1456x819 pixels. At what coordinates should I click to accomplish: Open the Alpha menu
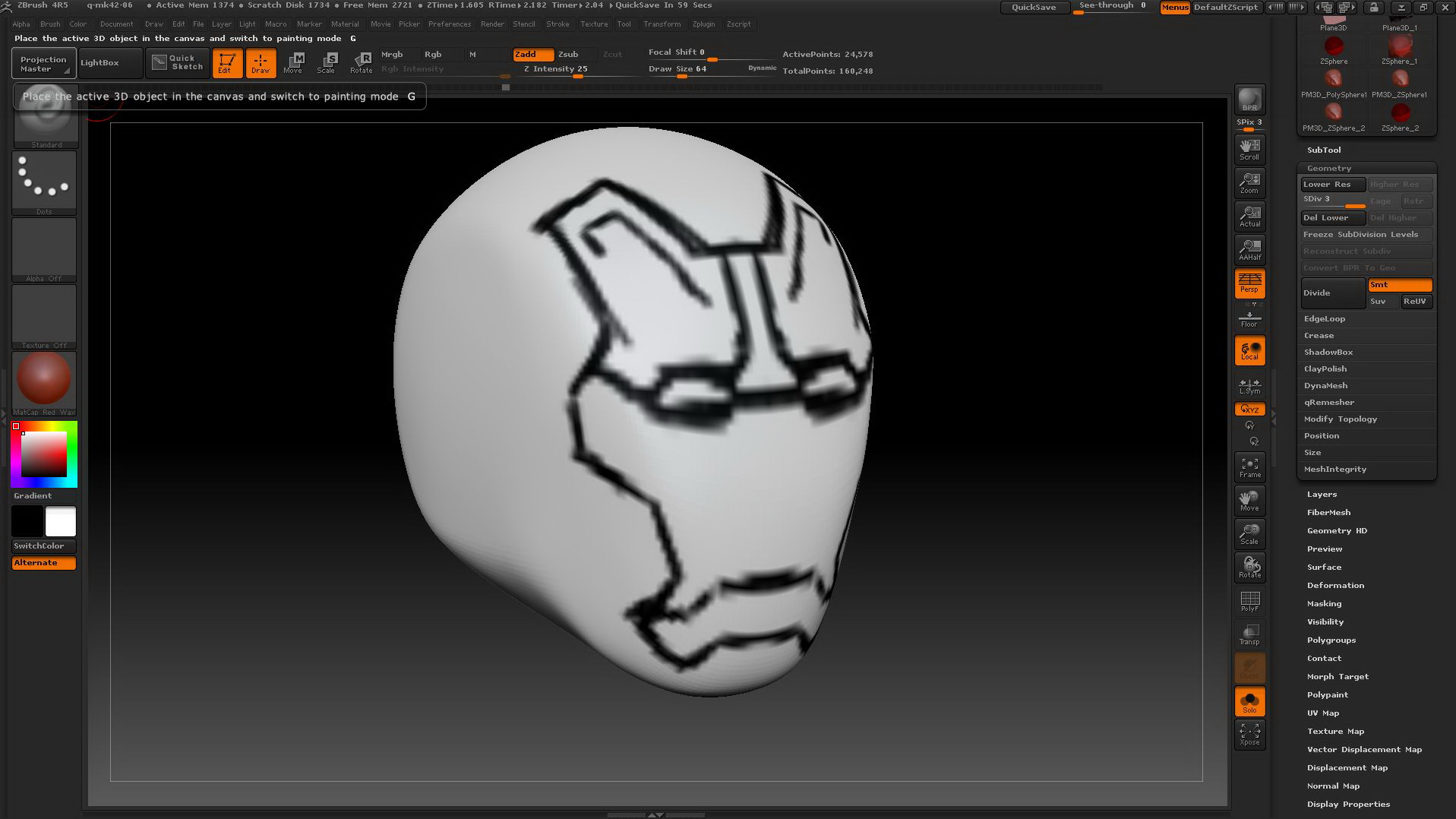click(x=21, y=24)
